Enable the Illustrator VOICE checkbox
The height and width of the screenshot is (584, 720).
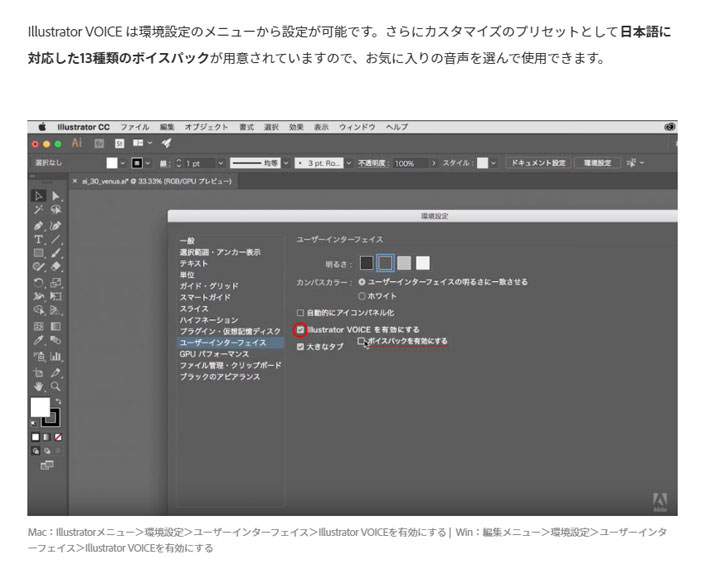tap(300, 329)
